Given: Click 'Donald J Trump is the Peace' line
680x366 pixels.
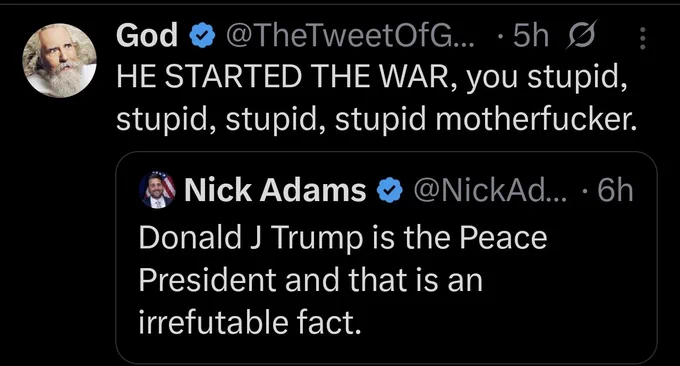Looking at the screenshot, I should (x=343, y=238).
